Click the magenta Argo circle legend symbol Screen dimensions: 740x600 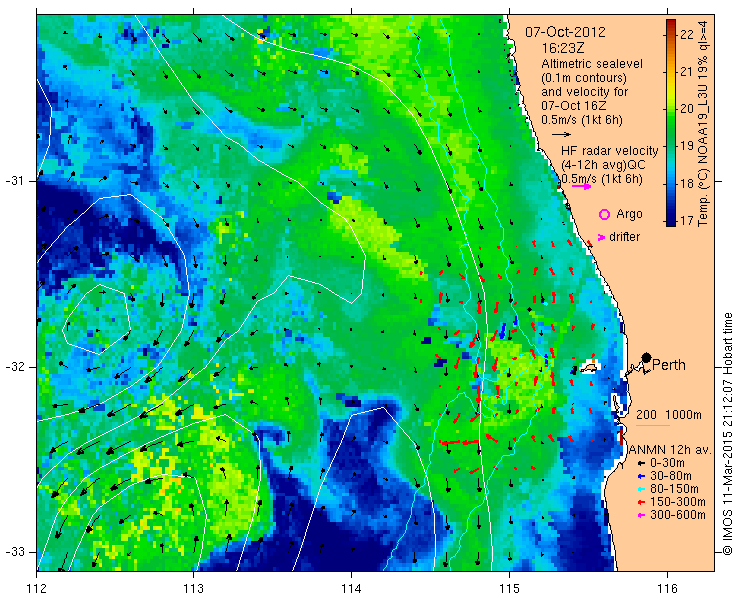click(604, 214)
